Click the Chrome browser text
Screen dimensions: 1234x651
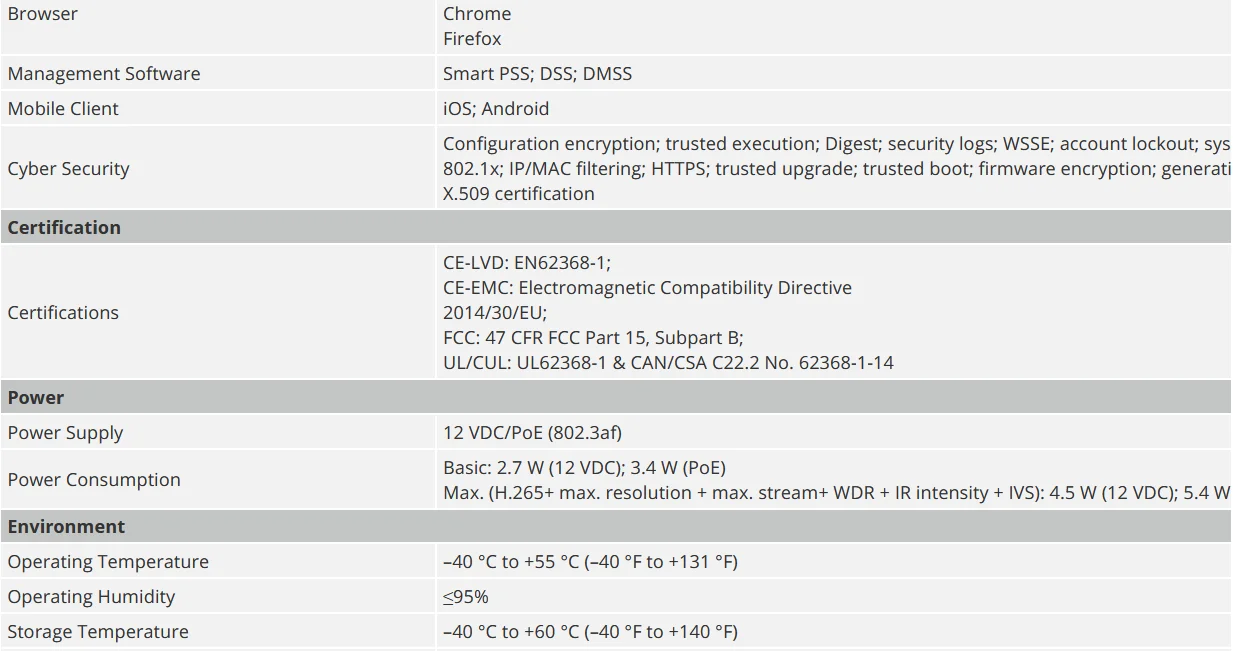(x=477, y=14)
